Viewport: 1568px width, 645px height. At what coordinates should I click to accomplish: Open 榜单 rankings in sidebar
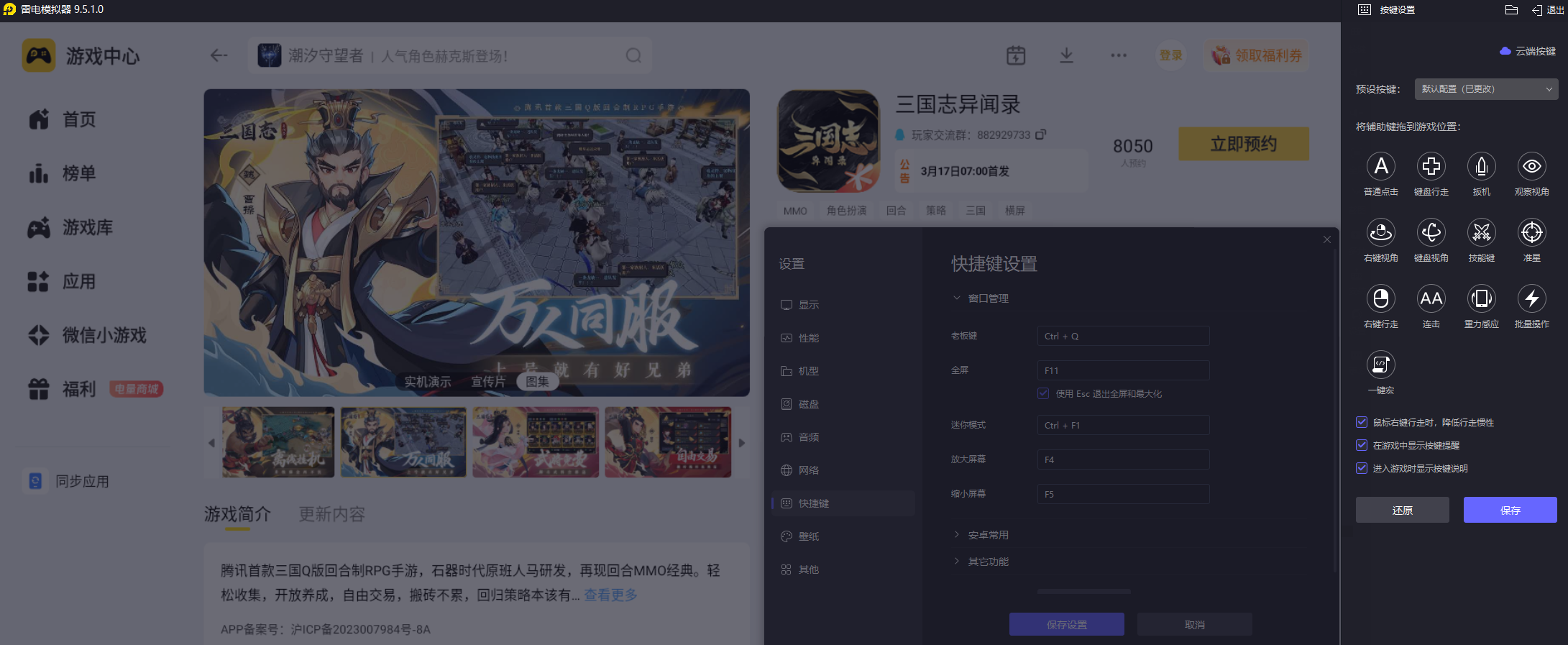click(62, 173)
